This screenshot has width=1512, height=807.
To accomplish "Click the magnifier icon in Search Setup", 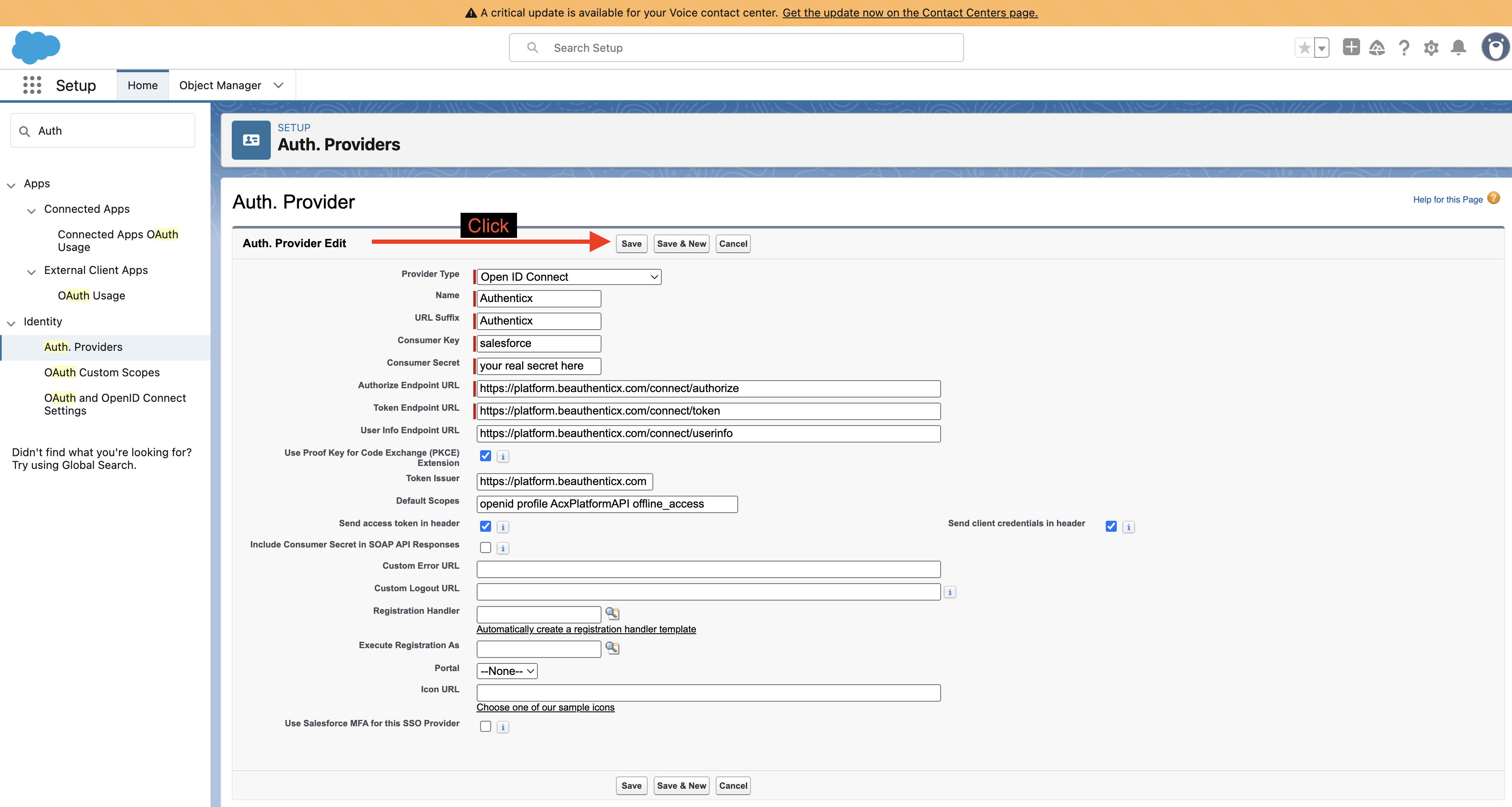I will pos(532,48).
